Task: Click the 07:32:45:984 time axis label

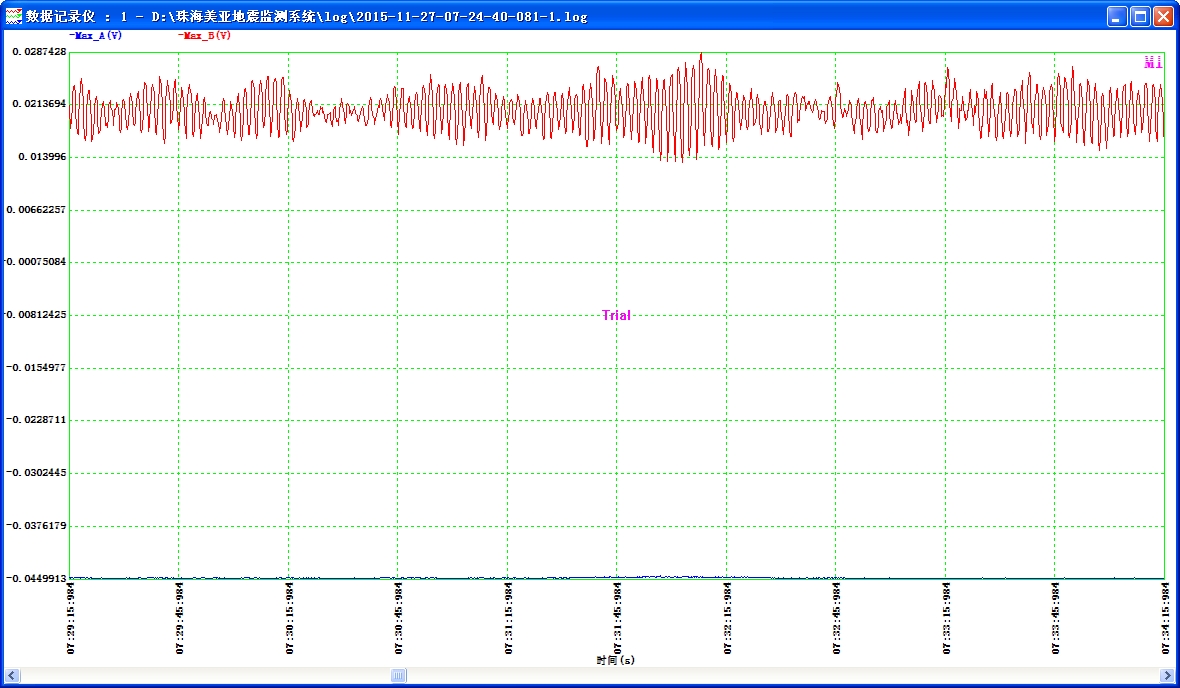Action: pyautogui.click(x=837, y=618)
